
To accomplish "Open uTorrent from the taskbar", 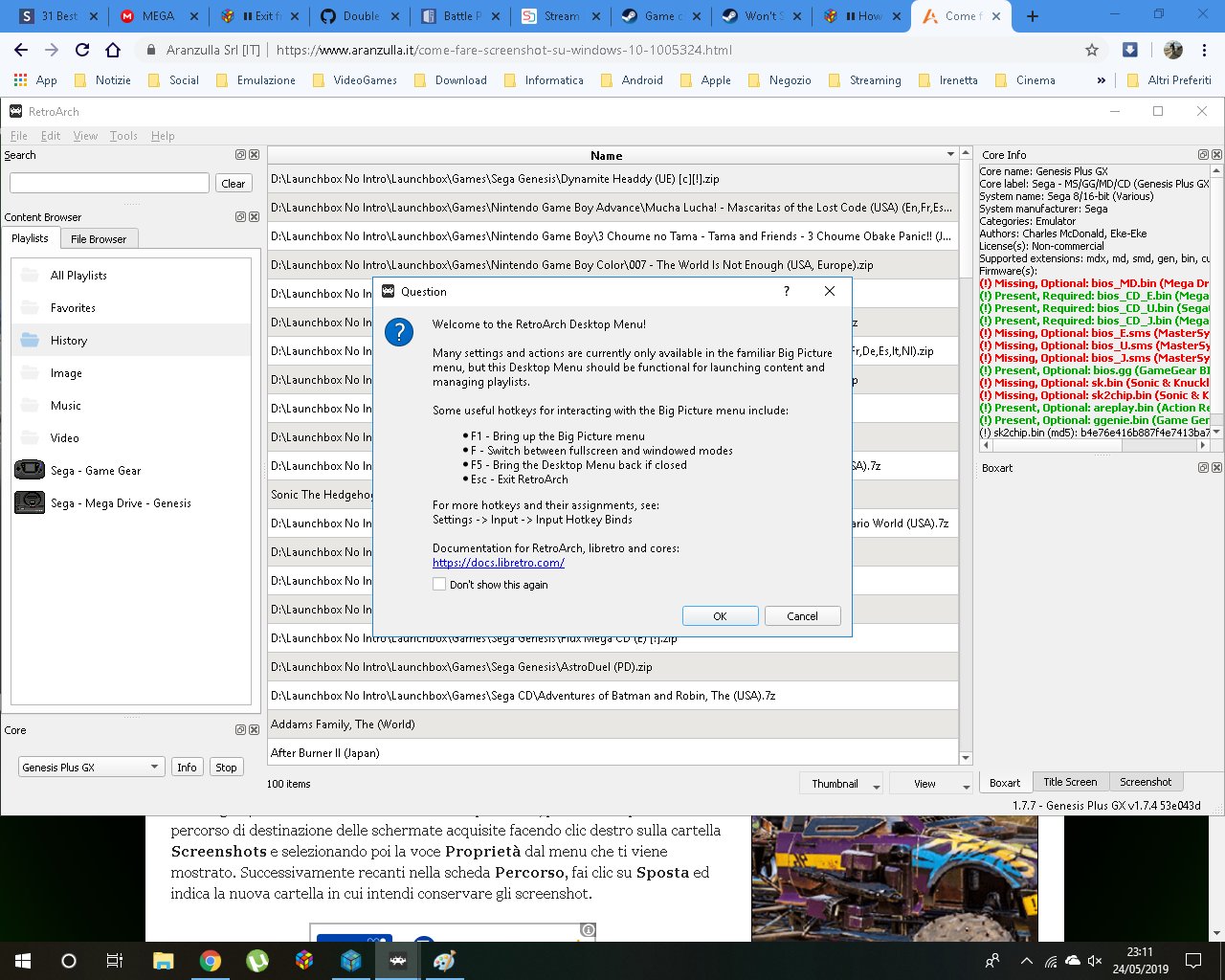I will pos(256,961).
